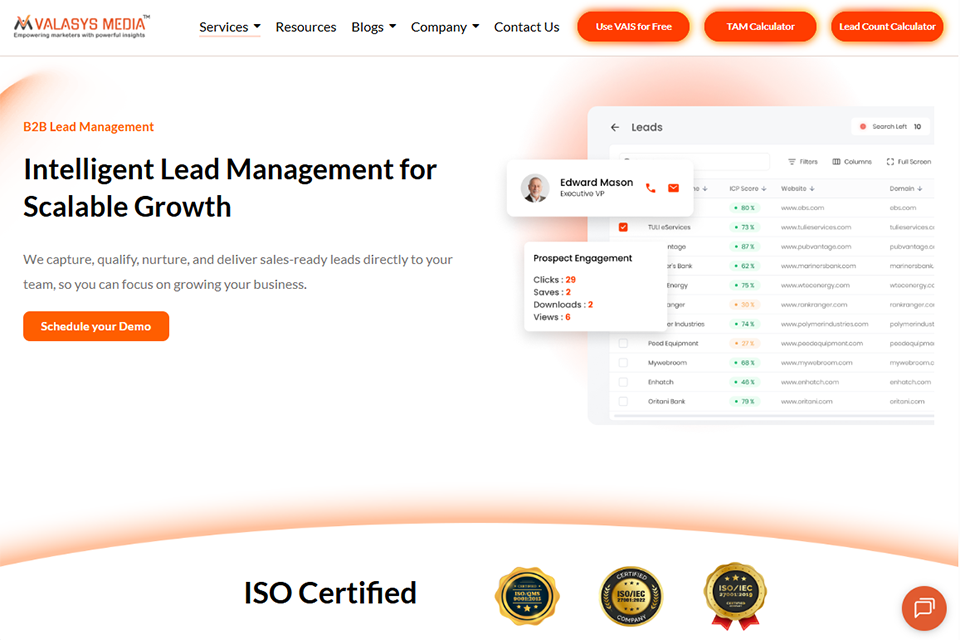Click Views : 6 in Prospect Engagement
960x640 pixels.
tap(552, 317)
